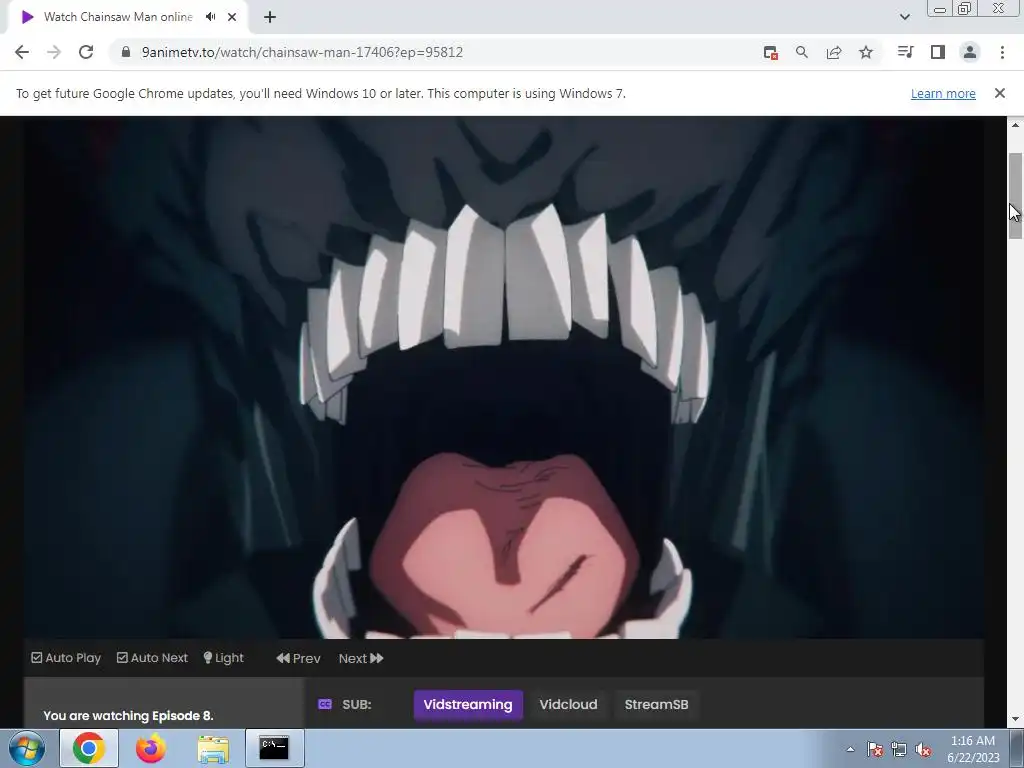Open File Explorer from the taskbar
Viewport: 1024px width, 768px height.
click(x=213, y=748)
